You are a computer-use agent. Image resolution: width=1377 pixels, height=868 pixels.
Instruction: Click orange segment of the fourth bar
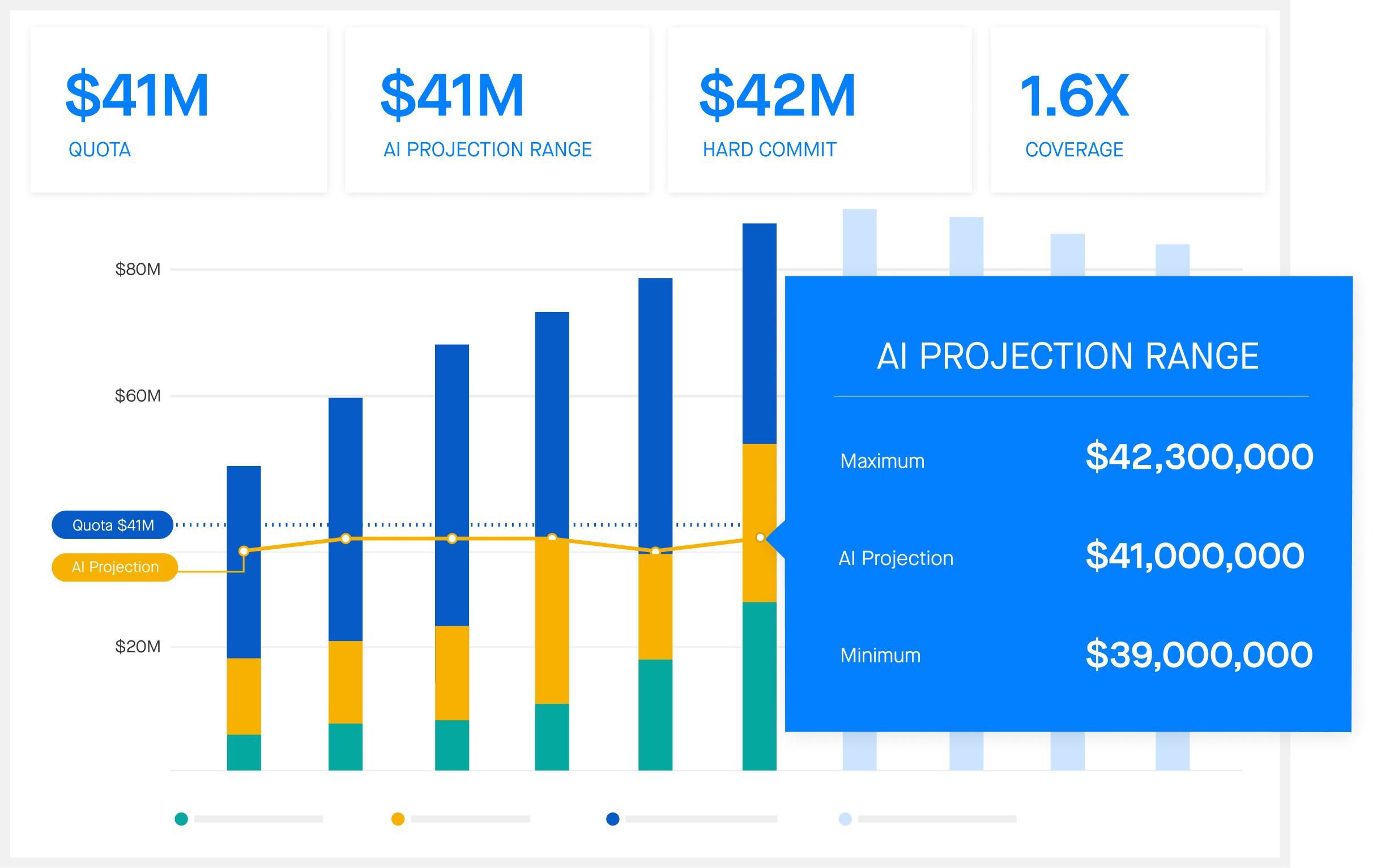click(x=552, y=621)
